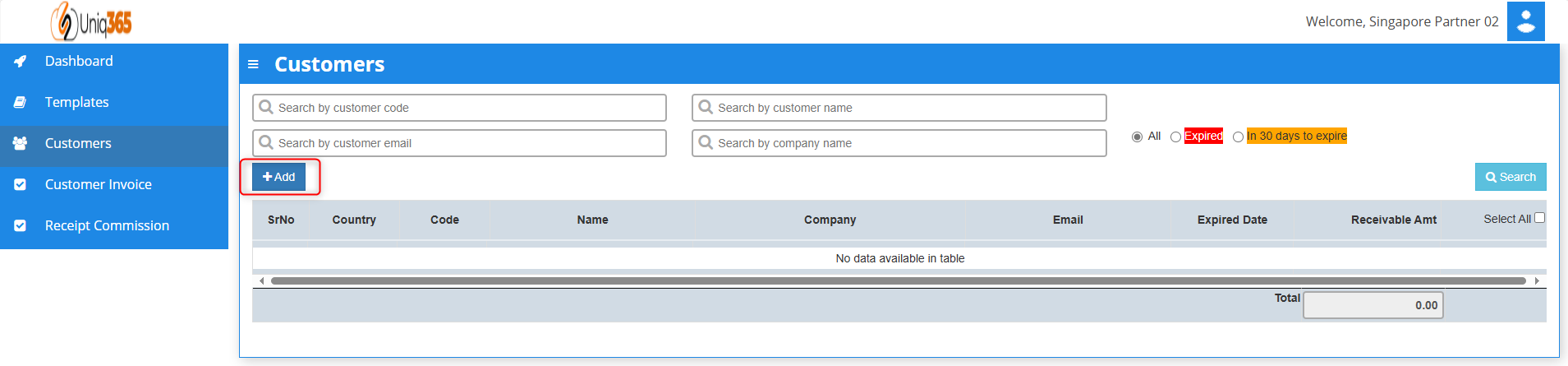Click the Uniq365 logo

91,22
